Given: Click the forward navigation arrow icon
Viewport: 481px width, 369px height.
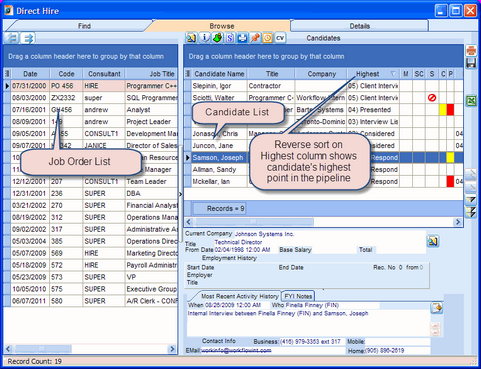Looking at the screenshot, I should coord(28,38).
